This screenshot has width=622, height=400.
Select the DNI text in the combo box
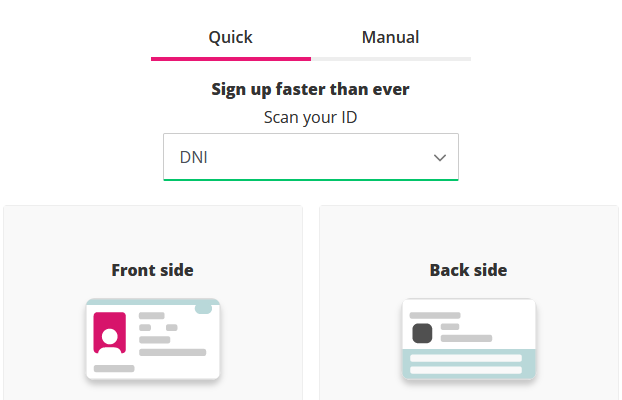pos(194,158)
